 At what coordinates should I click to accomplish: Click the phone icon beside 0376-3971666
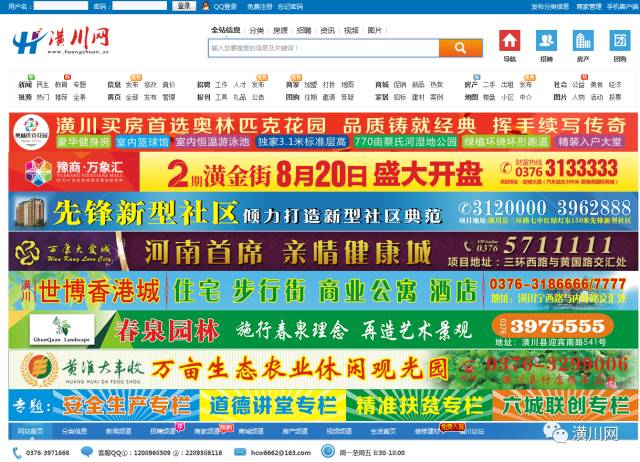pos(17,453)
